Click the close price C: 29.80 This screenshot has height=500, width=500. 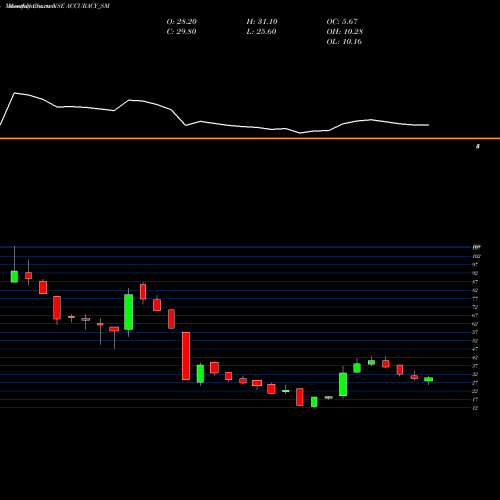181,32
